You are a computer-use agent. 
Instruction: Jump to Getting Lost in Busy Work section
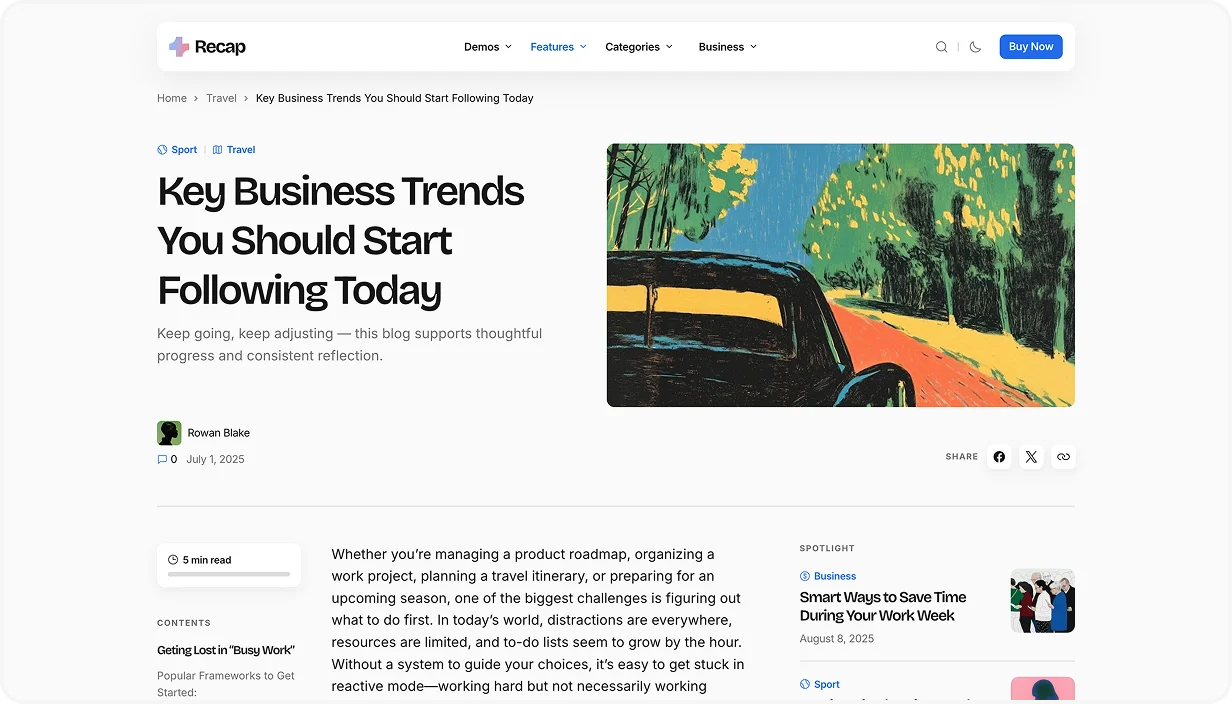(x=226, y=650)
